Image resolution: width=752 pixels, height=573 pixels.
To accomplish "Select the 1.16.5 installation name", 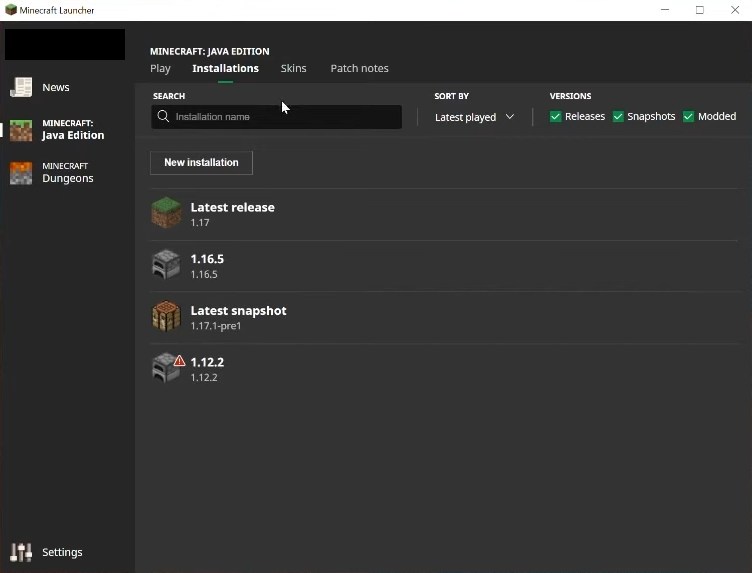I will click(x=207, y=259).
